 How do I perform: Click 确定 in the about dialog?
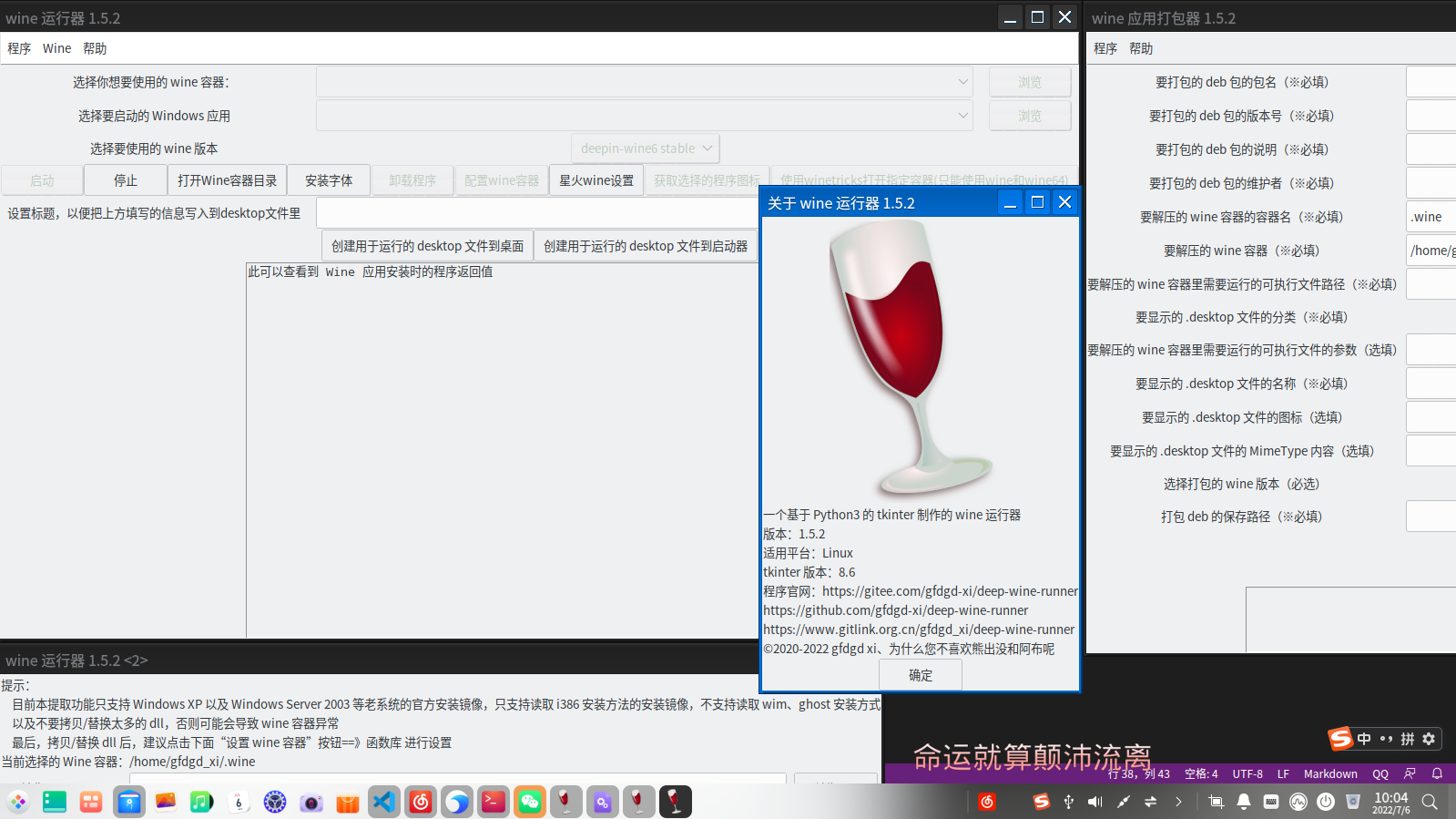point(921,675)
